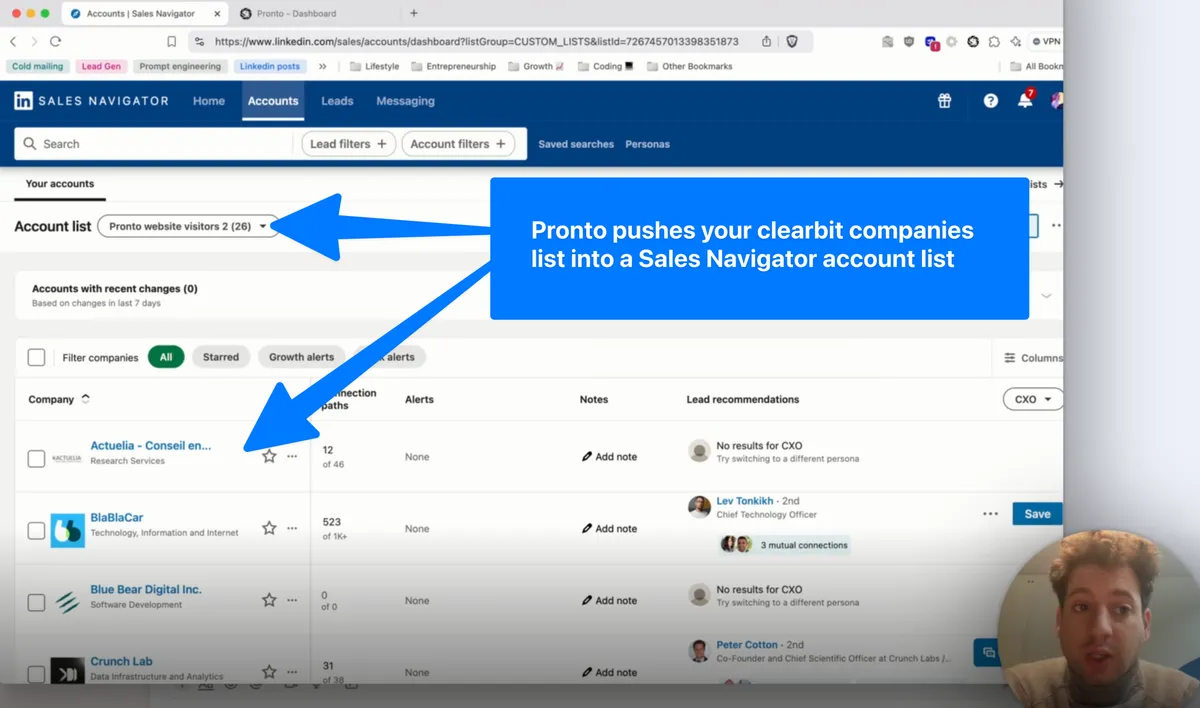The image size is (1200, 708).
Task: Open the Columns settings
Action: coord(1033,357)
